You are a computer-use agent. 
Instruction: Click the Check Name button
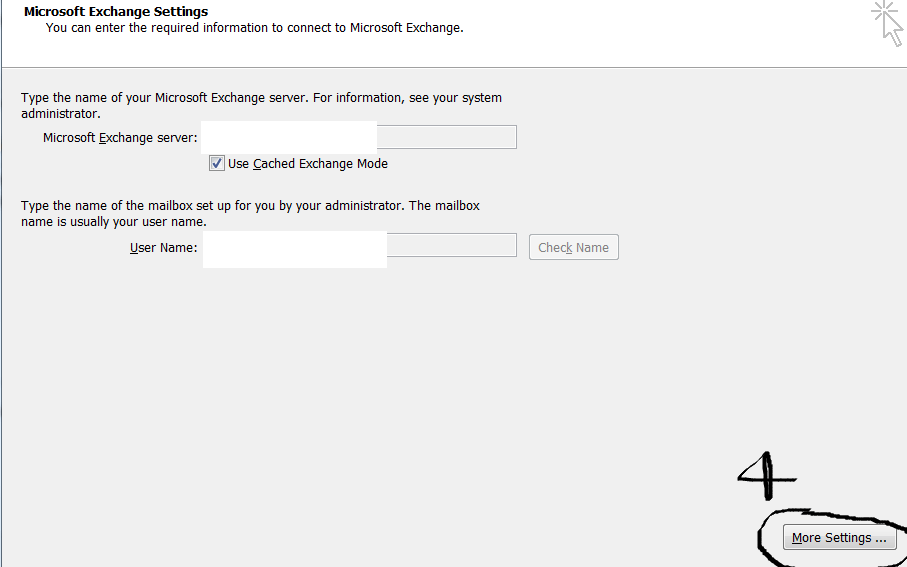click(x=573, y=247)
